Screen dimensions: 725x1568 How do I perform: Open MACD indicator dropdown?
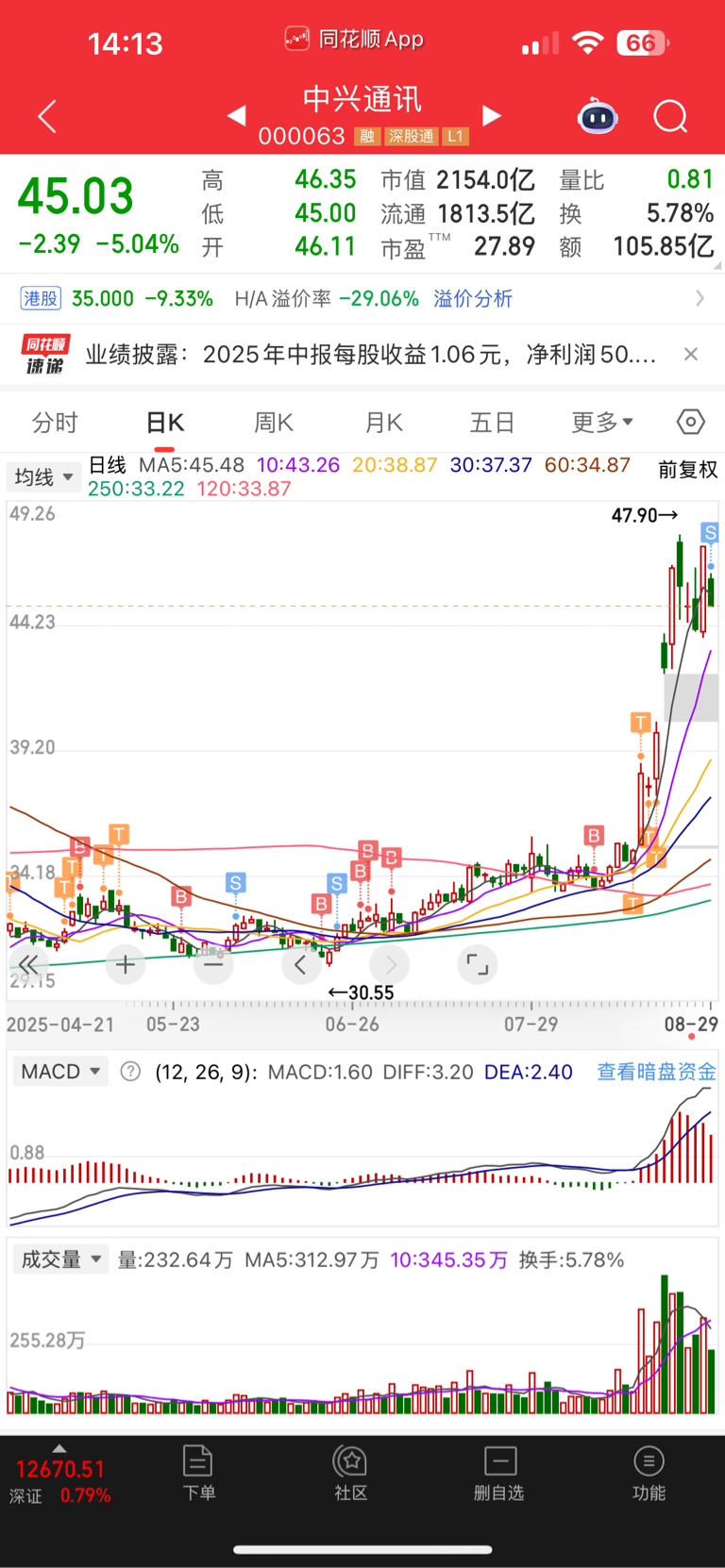pos(60,1072)
